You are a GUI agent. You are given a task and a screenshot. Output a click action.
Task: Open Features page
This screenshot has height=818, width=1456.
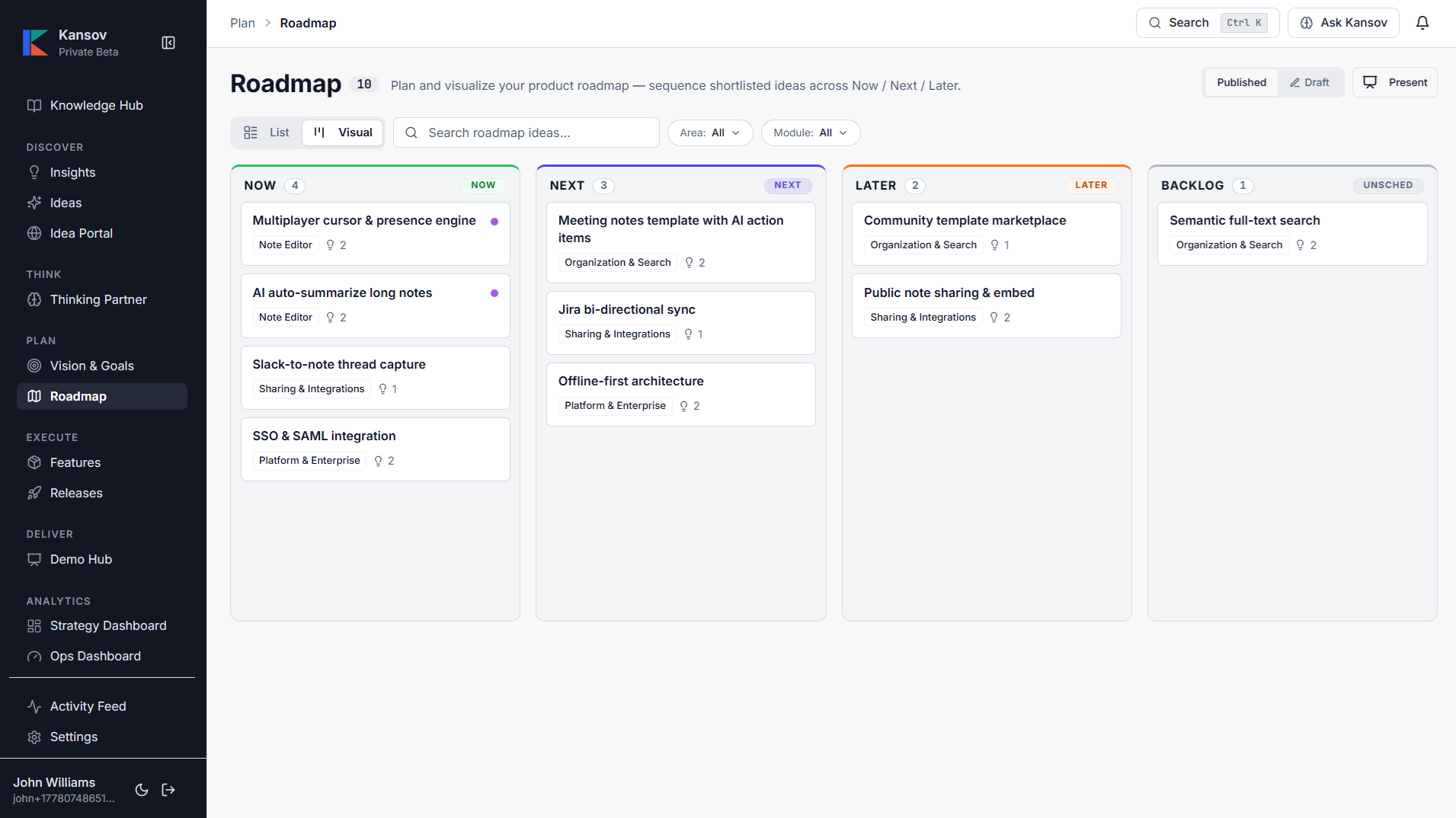pyautogui.click(x=102, y=462)
